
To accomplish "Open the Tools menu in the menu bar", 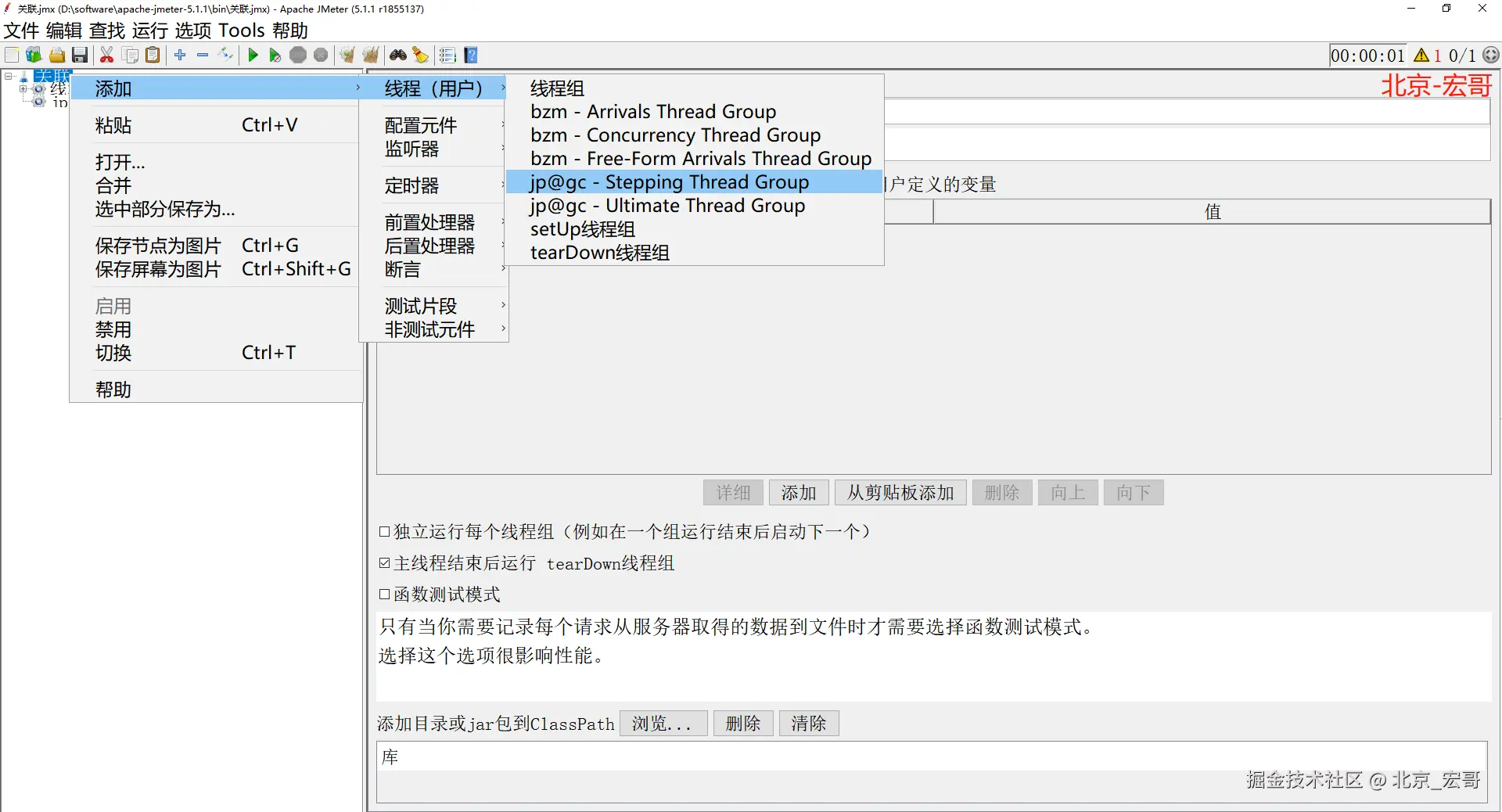I will 242,31.
